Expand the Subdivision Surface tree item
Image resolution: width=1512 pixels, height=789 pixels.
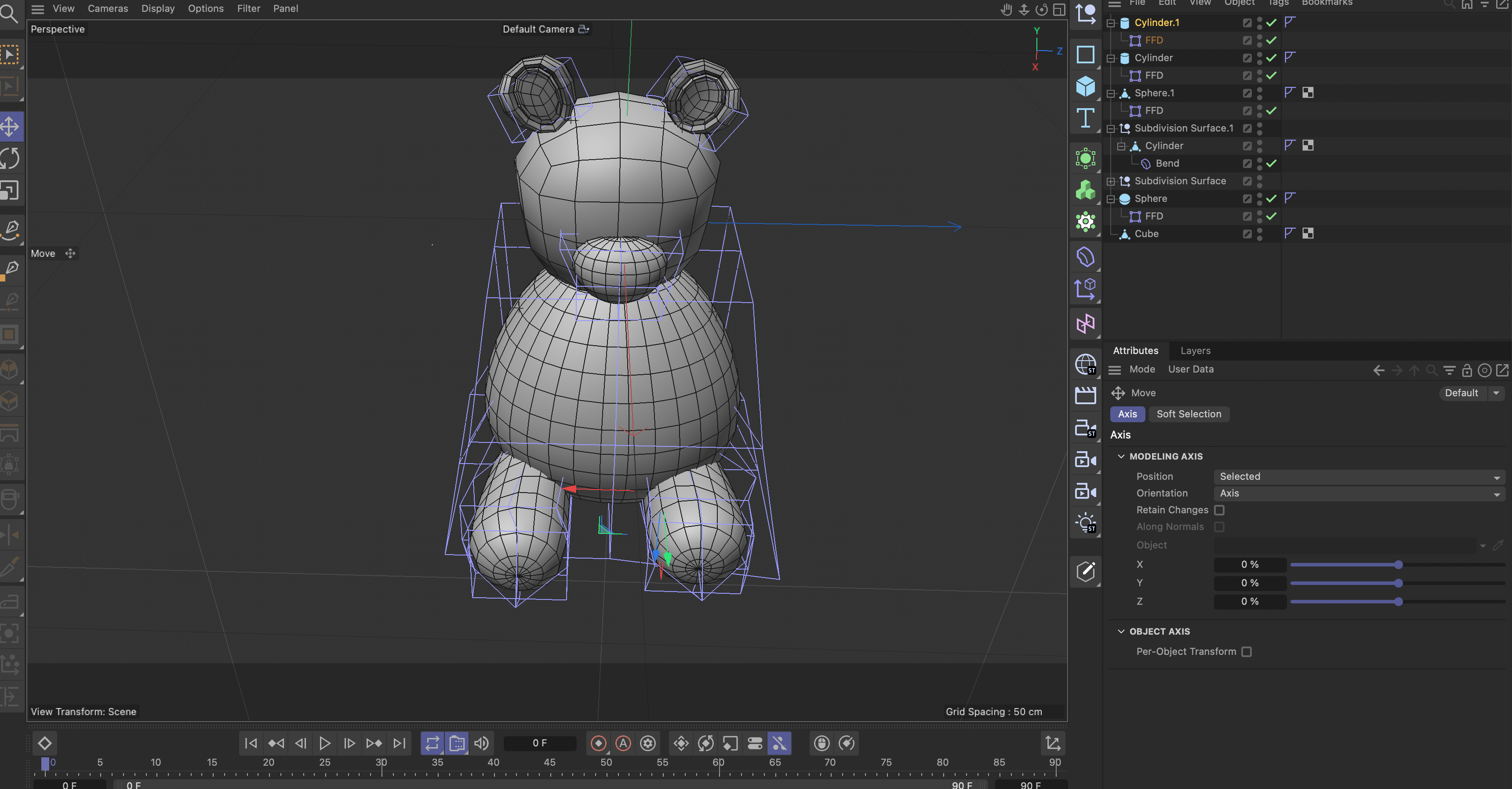[x=1111, y=181]
